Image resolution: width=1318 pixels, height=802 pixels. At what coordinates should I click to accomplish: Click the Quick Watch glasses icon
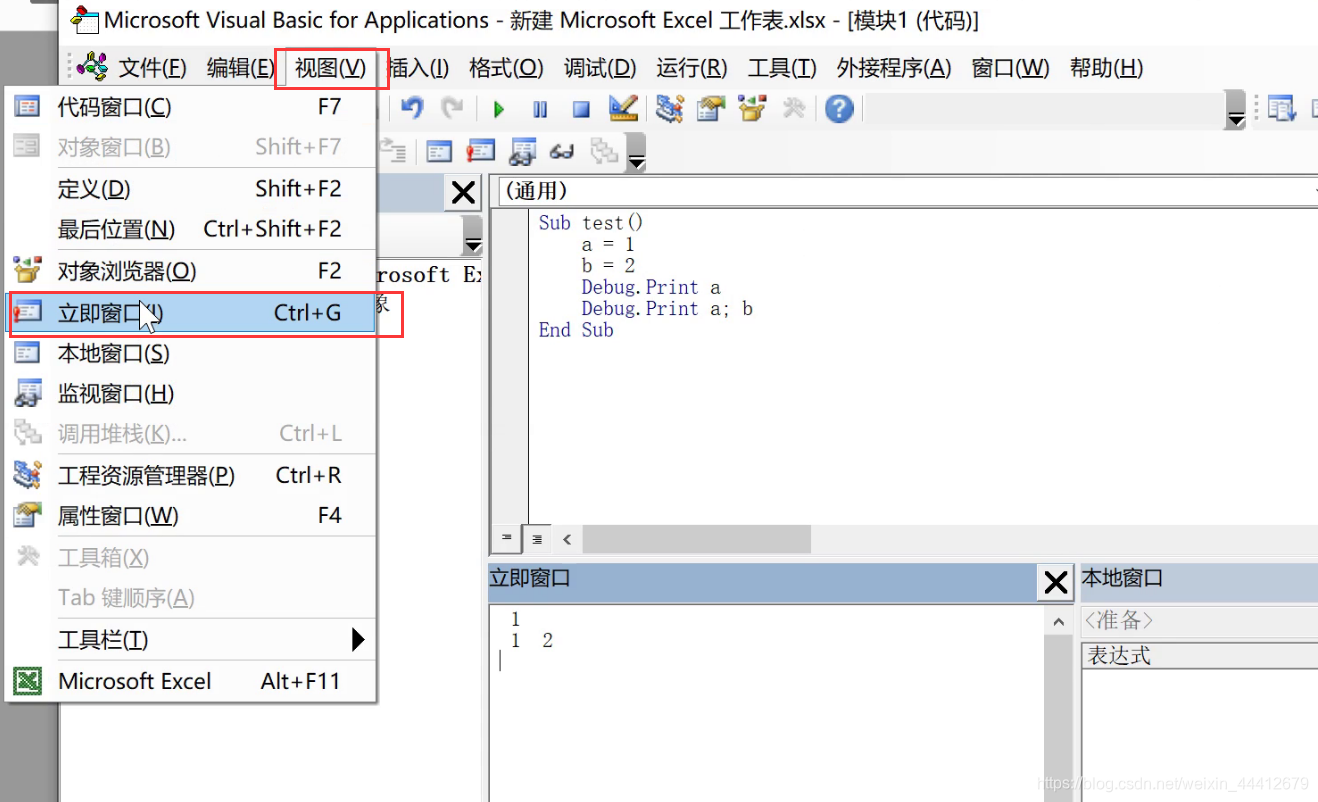click(562, 151)
